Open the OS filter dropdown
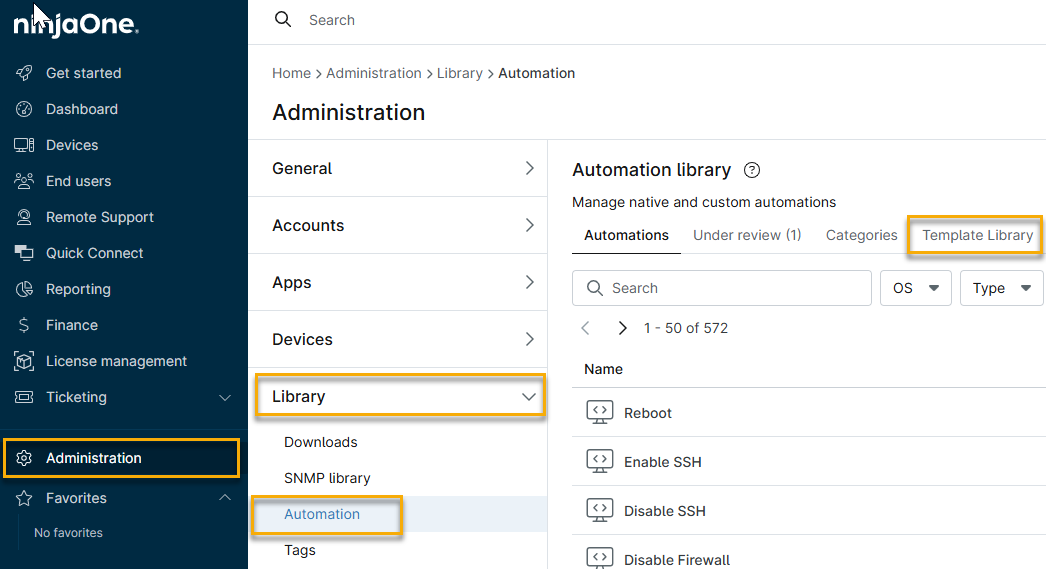This screenshot has width=1046, height=569. [x=915, y=288]
